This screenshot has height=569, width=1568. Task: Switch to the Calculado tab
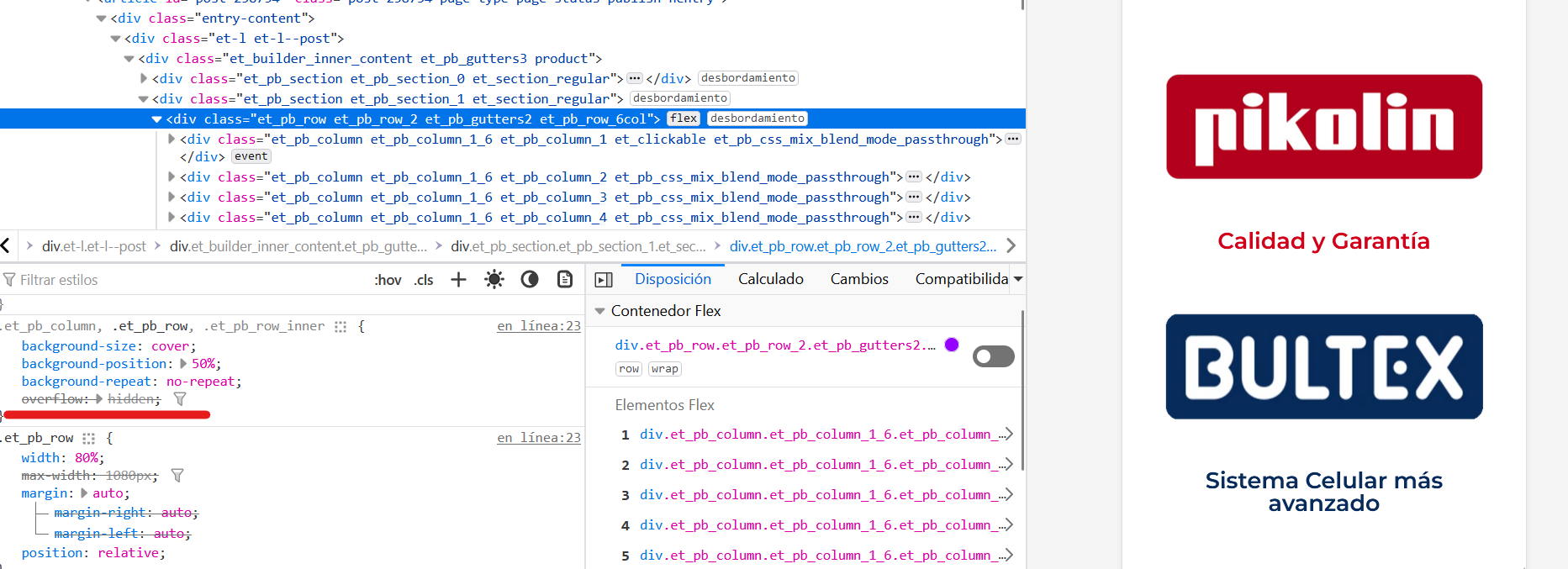[x=771, y=279]
